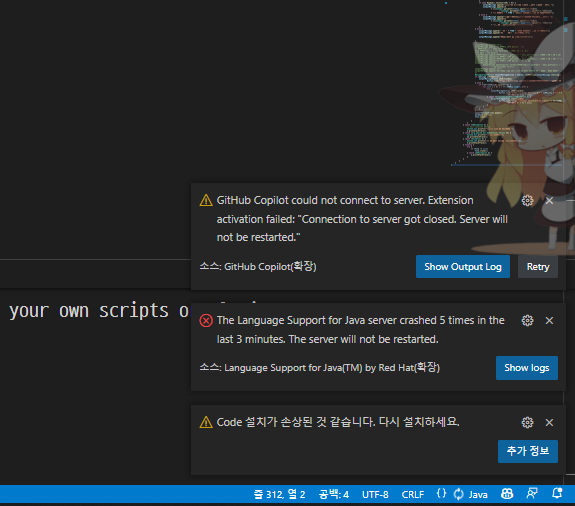This screenshot has width=575, height=506.
Task: Click the curly braces language status icon
Action: pyautogui.click(x=442, y=494)
